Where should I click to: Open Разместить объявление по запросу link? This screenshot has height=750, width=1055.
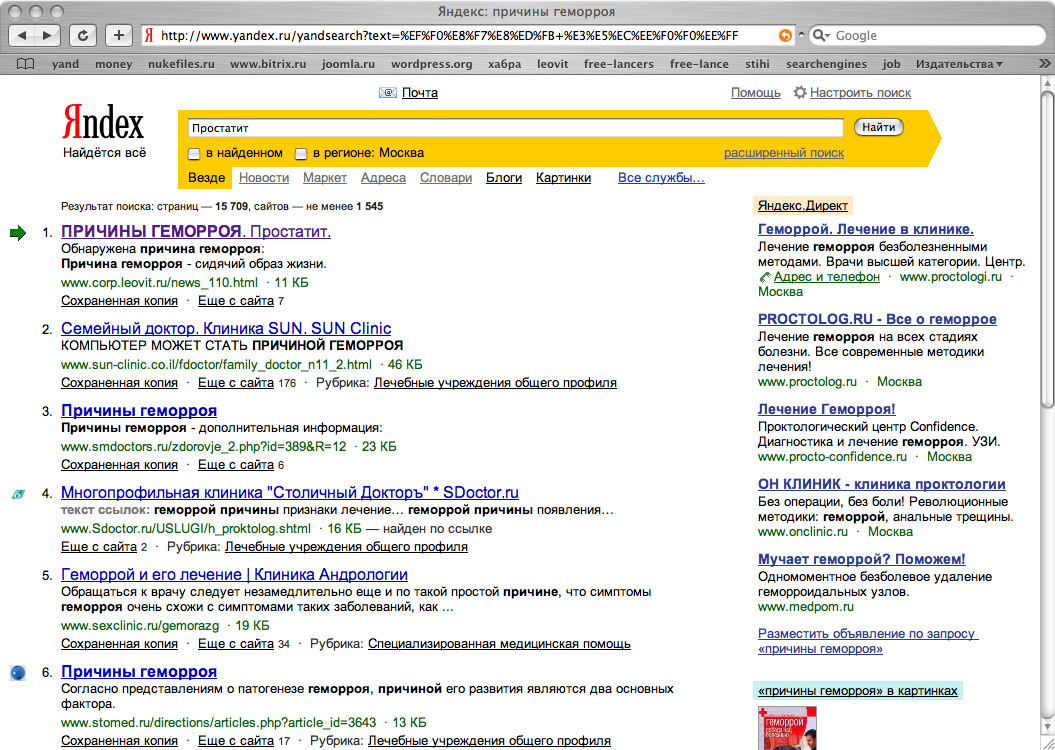tap(868, 641)
